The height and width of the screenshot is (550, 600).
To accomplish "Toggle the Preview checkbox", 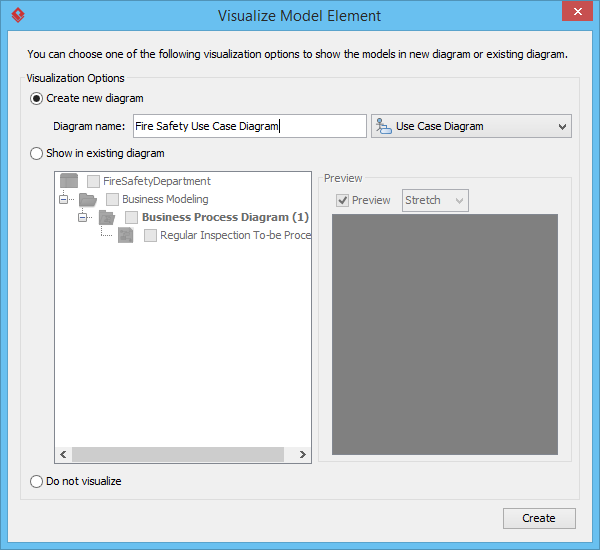I will click(x=342, y=200).
